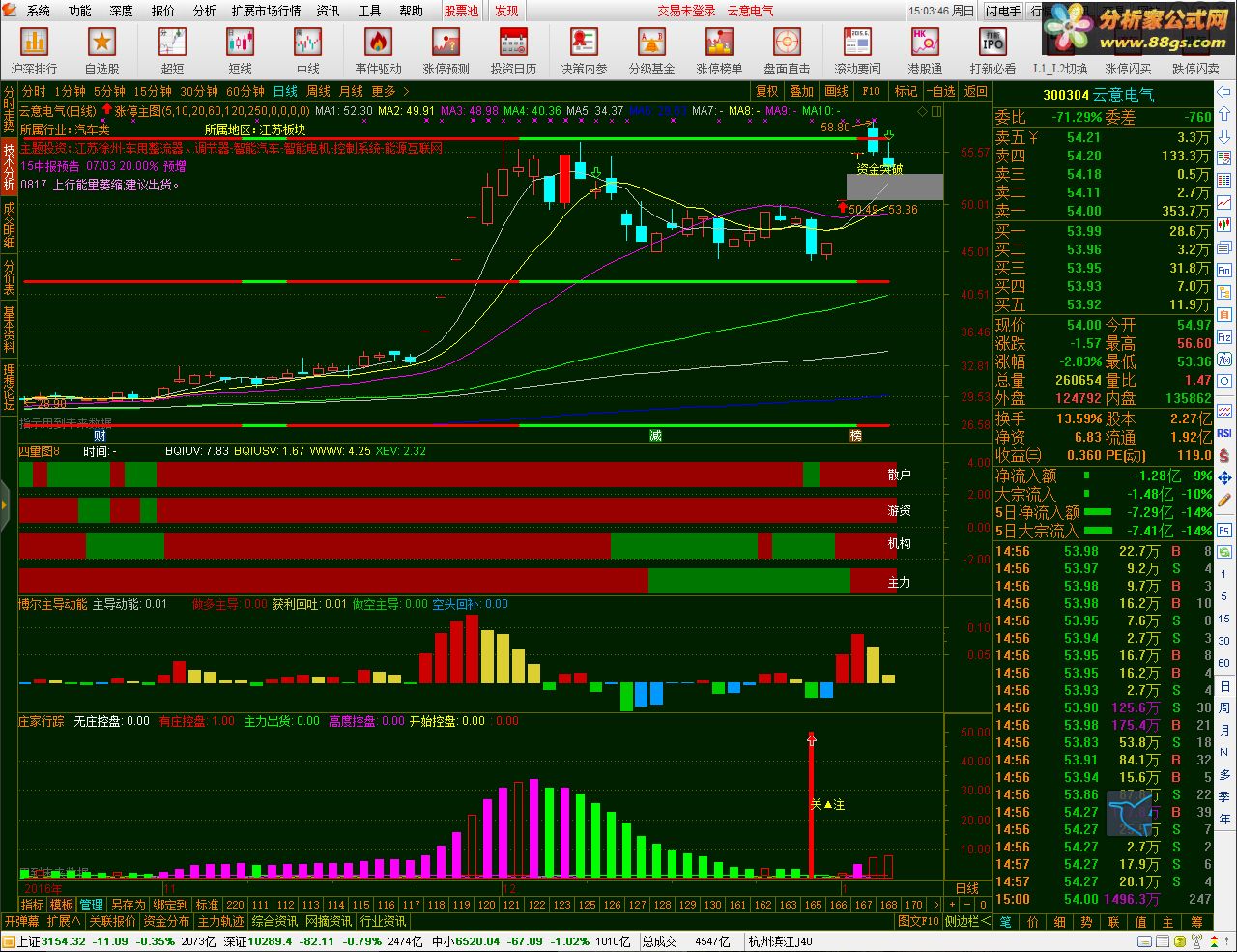
Task: Click the 图文F10 button
Action: coord(918,921)
